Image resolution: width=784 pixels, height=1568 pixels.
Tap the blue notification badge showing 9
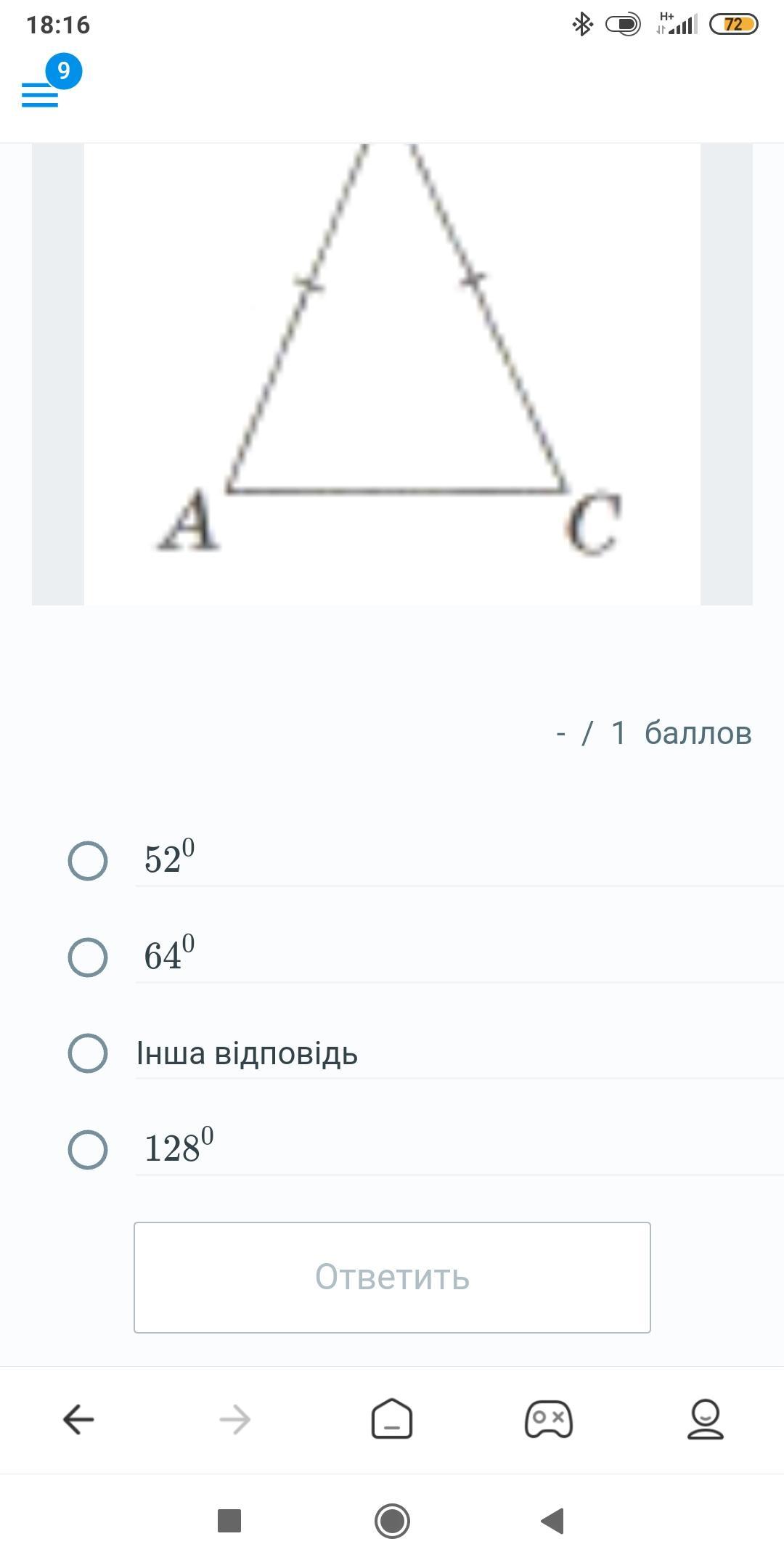tap(64, 71)
